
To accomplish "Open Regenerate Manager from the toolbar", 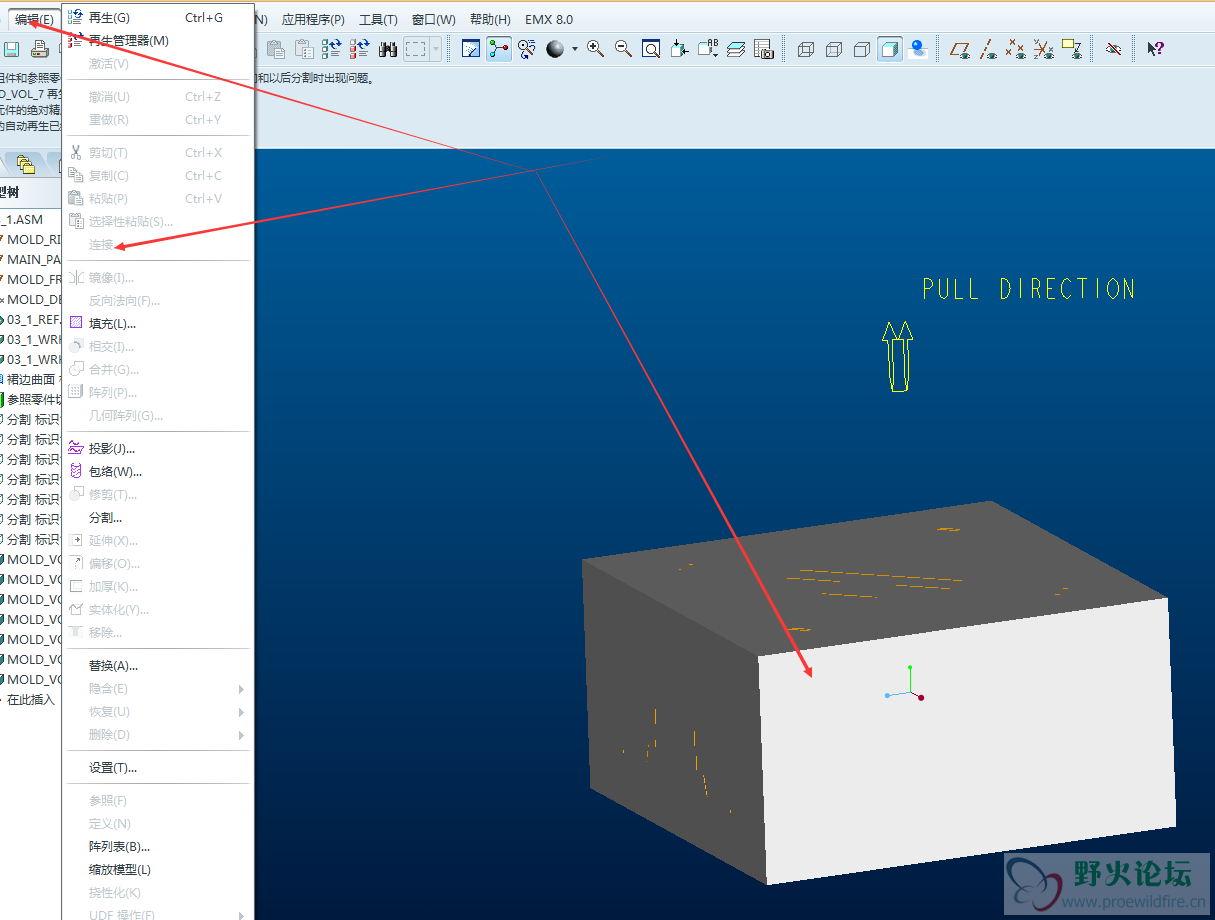I will click(x=360, y=49).
